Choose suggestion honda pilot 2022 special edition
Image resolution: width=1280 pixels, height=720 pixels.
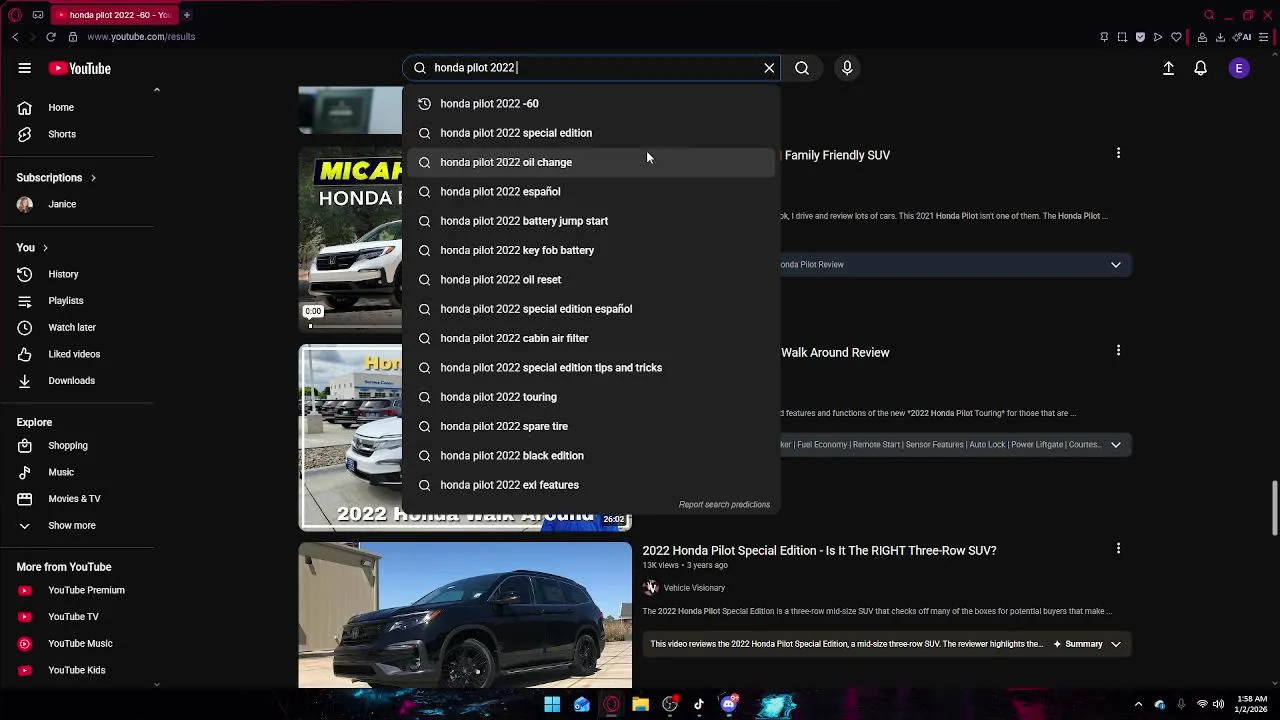[590, 133]
